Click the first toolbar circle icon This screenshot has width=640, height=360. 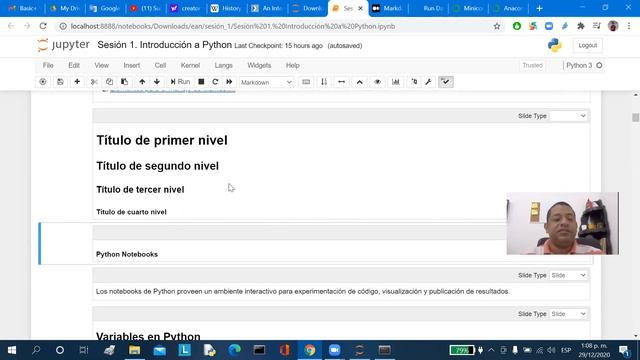coord(42,82)
